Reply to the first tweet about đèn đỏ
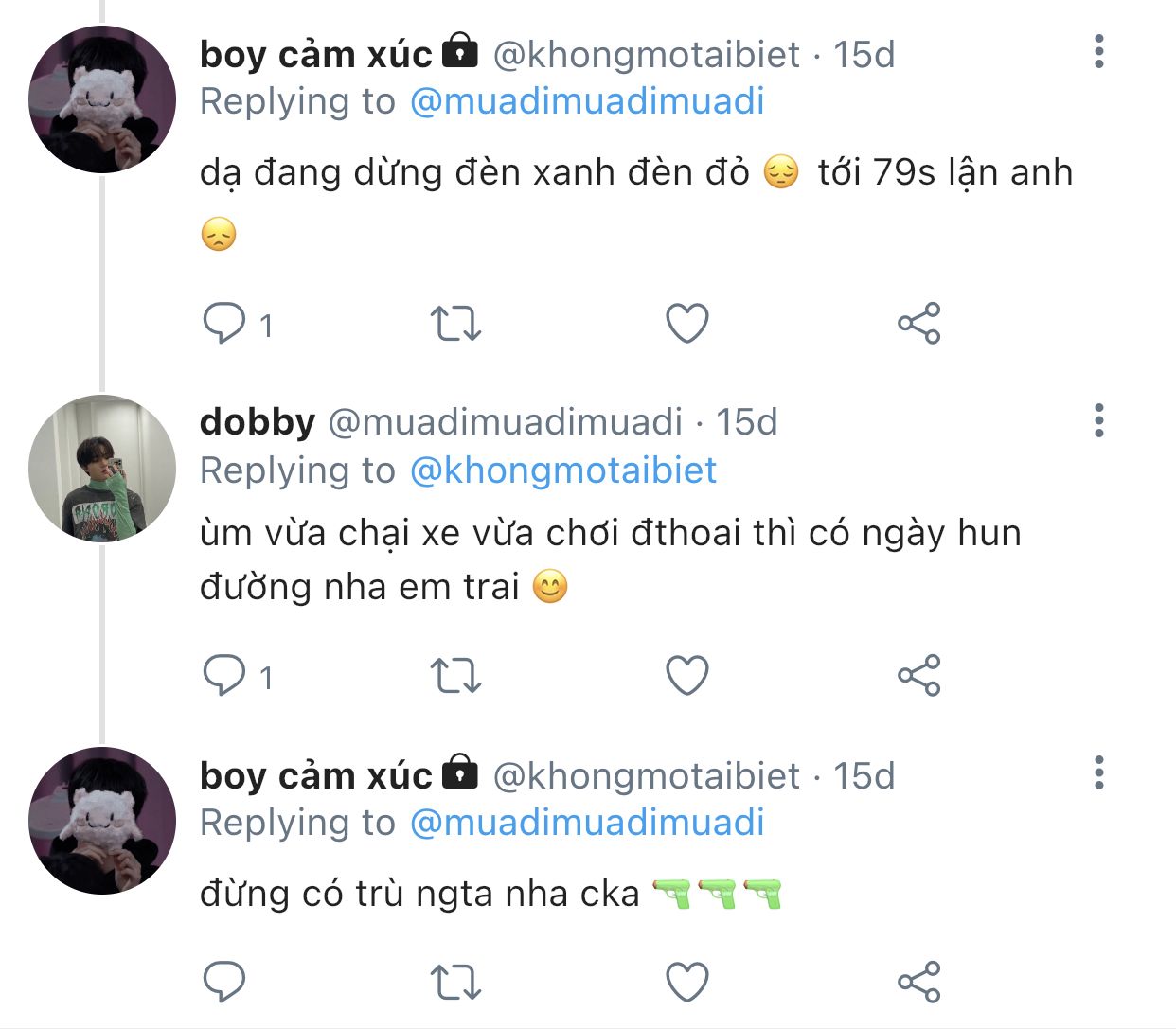1176x1029 pixels. pyautogui.click(x=224, y=324)
